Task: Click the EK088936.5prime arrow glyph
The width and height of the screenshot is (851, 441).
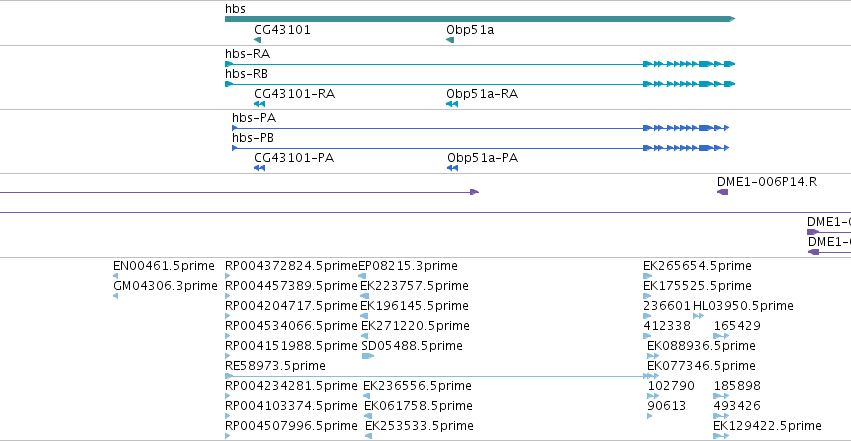Action: click(x=653, y=356)
